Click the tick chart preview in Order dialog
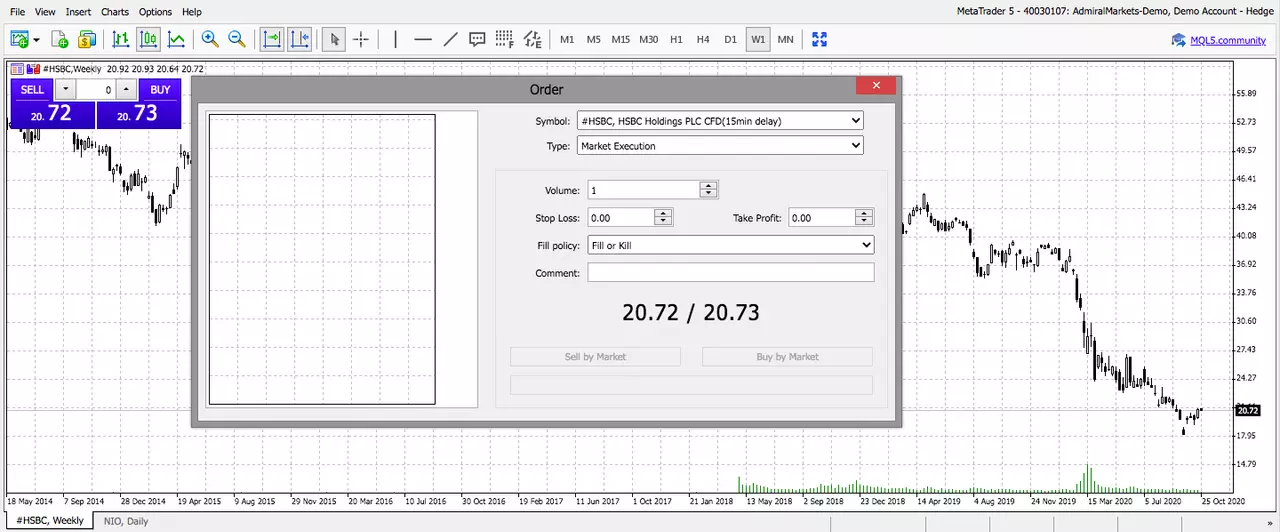The image size is (1280, 532). (x=322, y=259)
